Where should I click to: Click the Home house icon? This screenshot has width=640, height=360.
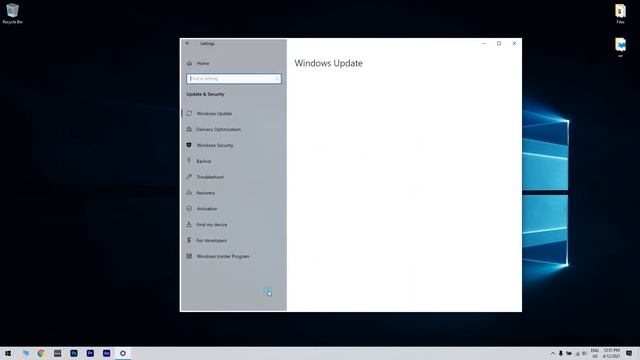coord(189,63)
